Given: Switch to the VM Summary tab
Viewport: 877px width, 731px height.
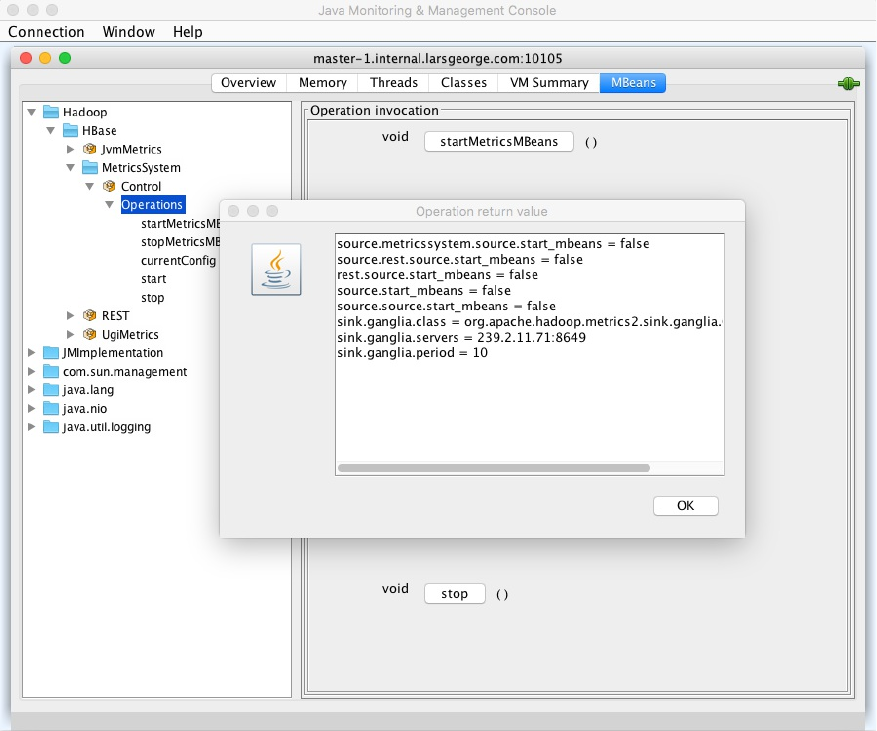Looking at the screenshot, I should 549,83.
